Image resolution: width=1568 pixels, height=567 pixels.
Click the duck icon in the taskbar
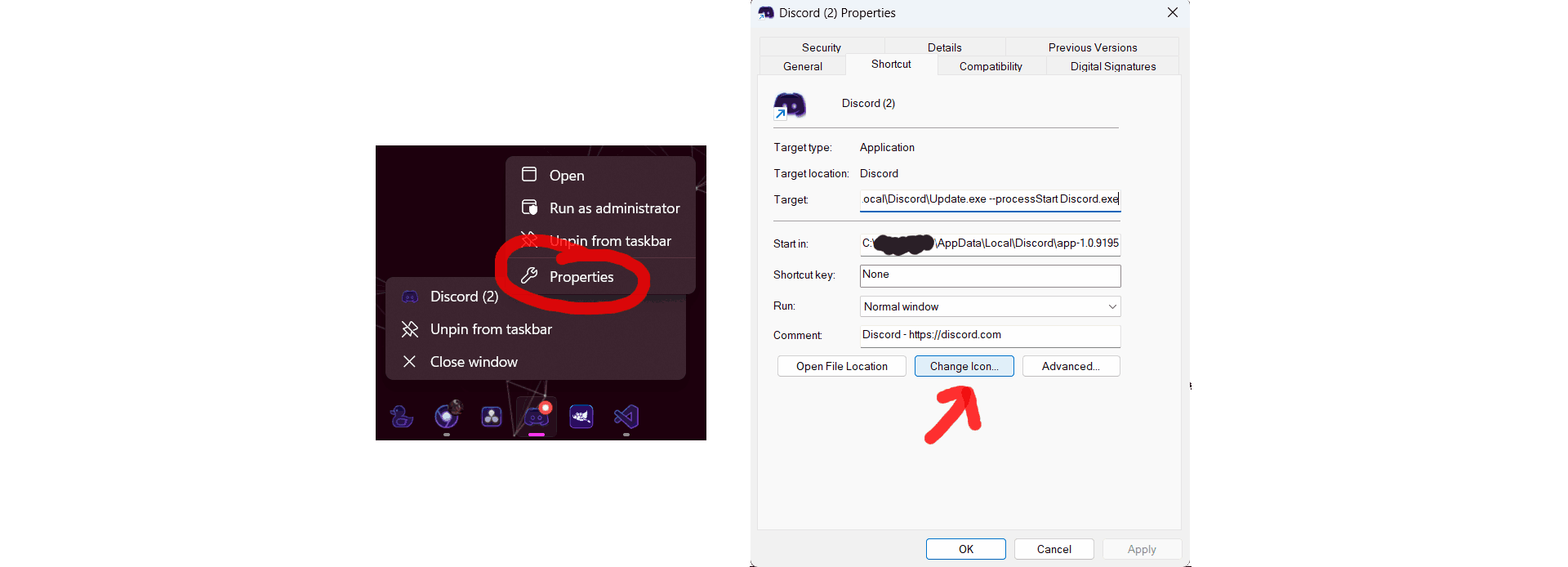[402, 417]
